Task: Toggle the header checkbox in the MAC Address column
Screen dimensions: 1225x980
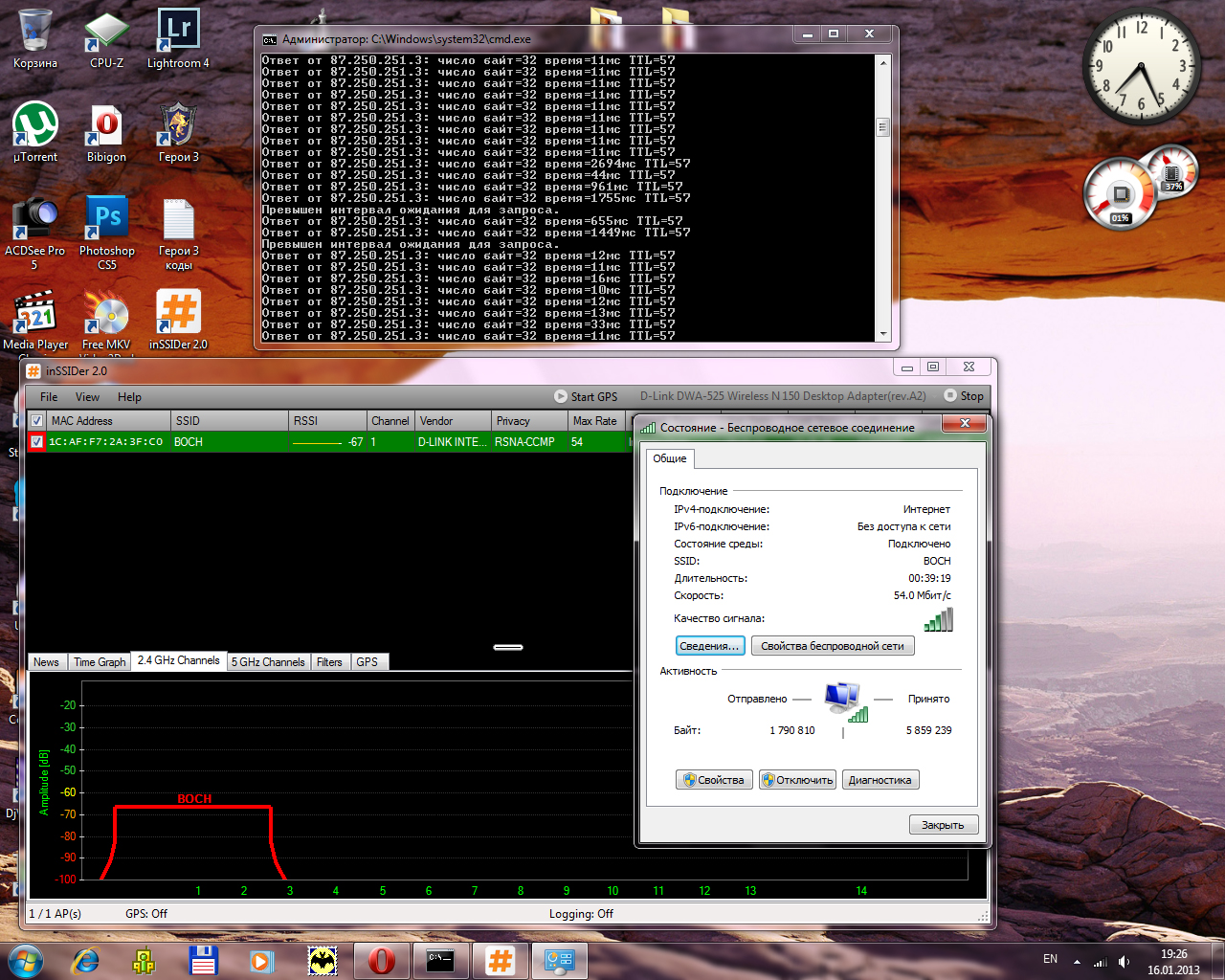Action: click(36, 421)
